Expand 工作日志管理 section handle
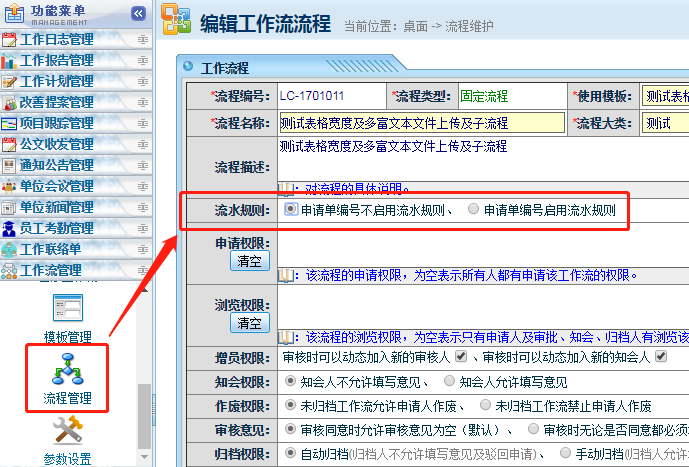 pos(143,40)
